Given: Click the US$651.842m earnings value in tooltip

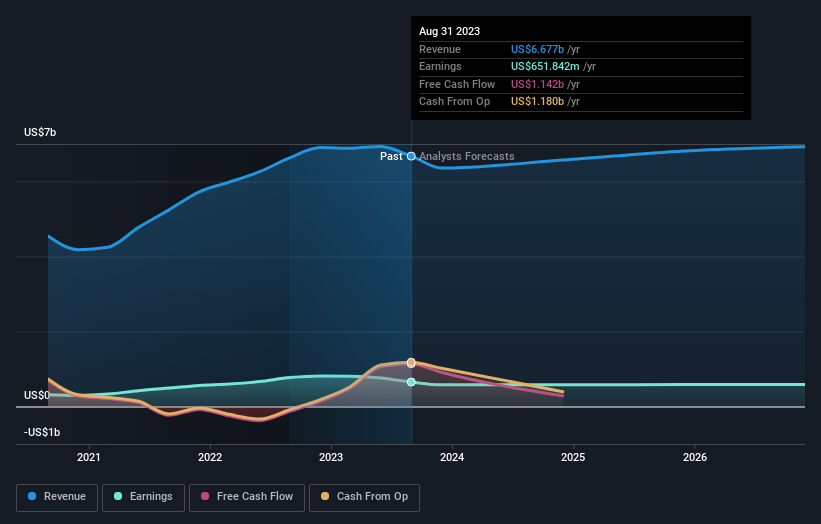Looking at the screenshot, I should [x=545, y=66].
